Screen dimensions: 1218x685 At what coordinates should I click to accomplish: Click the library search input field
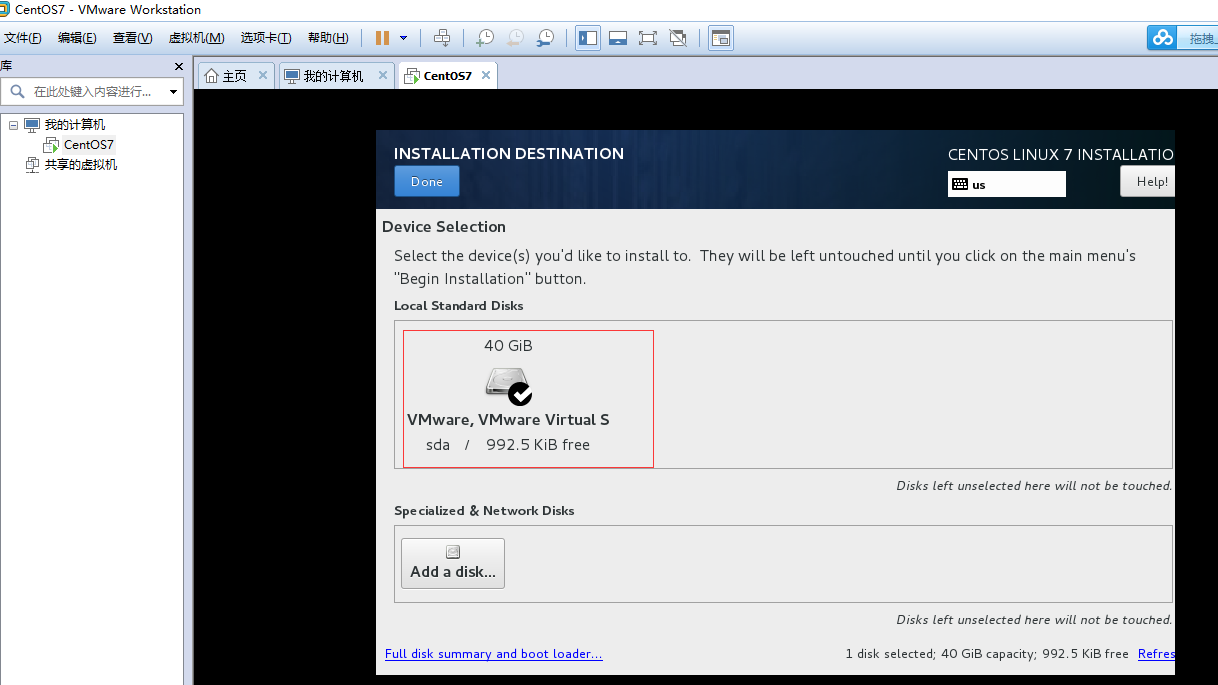tap(90, 92)
